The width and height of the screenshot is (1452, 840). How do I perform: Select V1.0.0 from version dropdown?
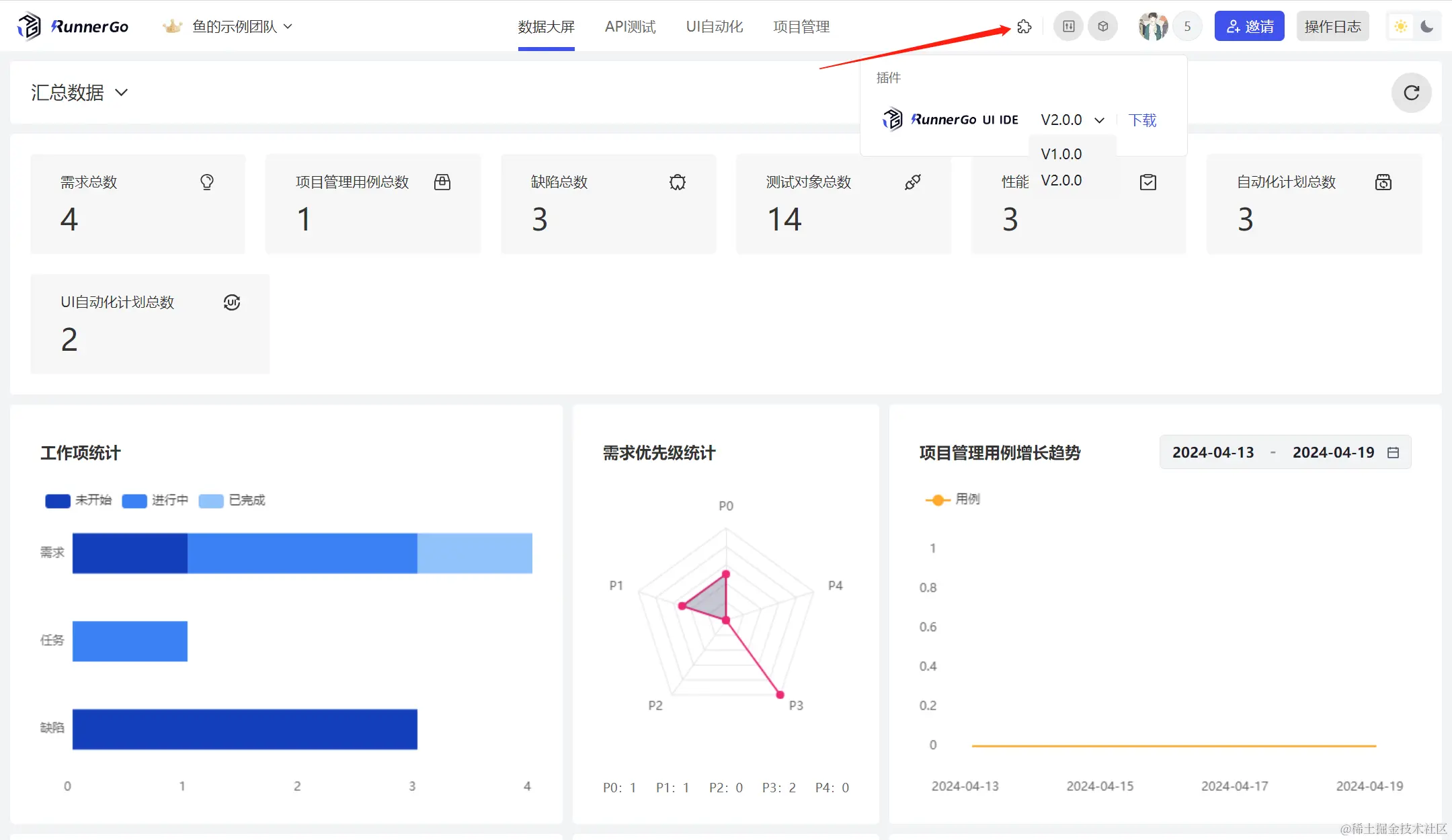pos(1061,154)
